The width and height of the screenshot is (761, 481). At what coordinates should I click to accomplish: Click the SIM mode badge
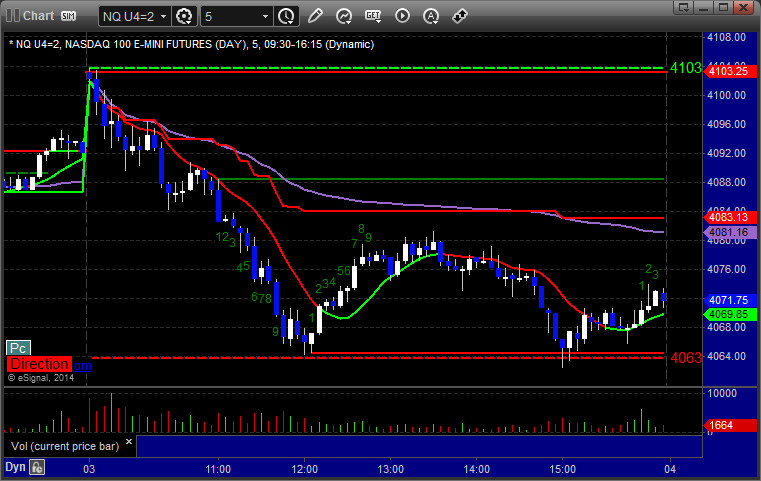(x=68, y=16)
